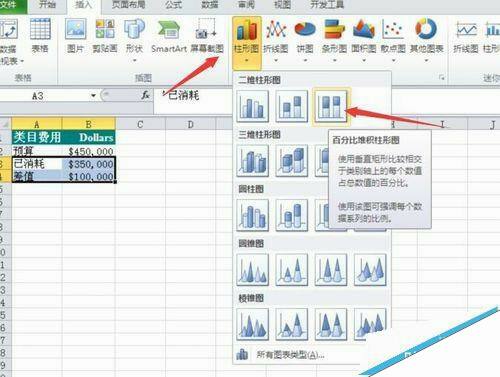Image resolution: width=500 pixels, height=377 pixels.
Task: Pick the stacked cylinder chart under 圆柱图
Action: pyautogui.click(x=292, y=215)
